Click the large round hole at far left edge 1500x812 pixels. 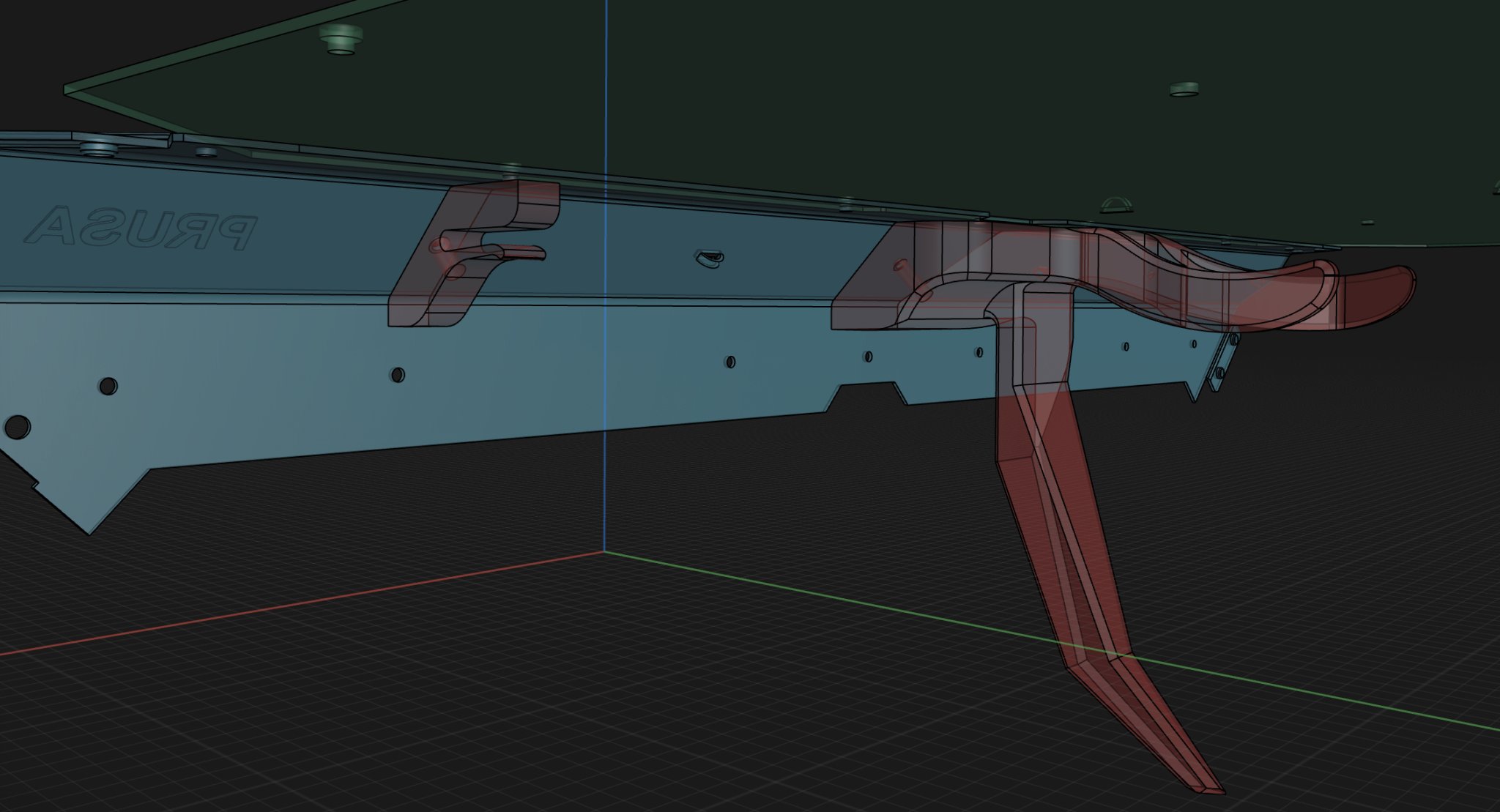point(18,425)
